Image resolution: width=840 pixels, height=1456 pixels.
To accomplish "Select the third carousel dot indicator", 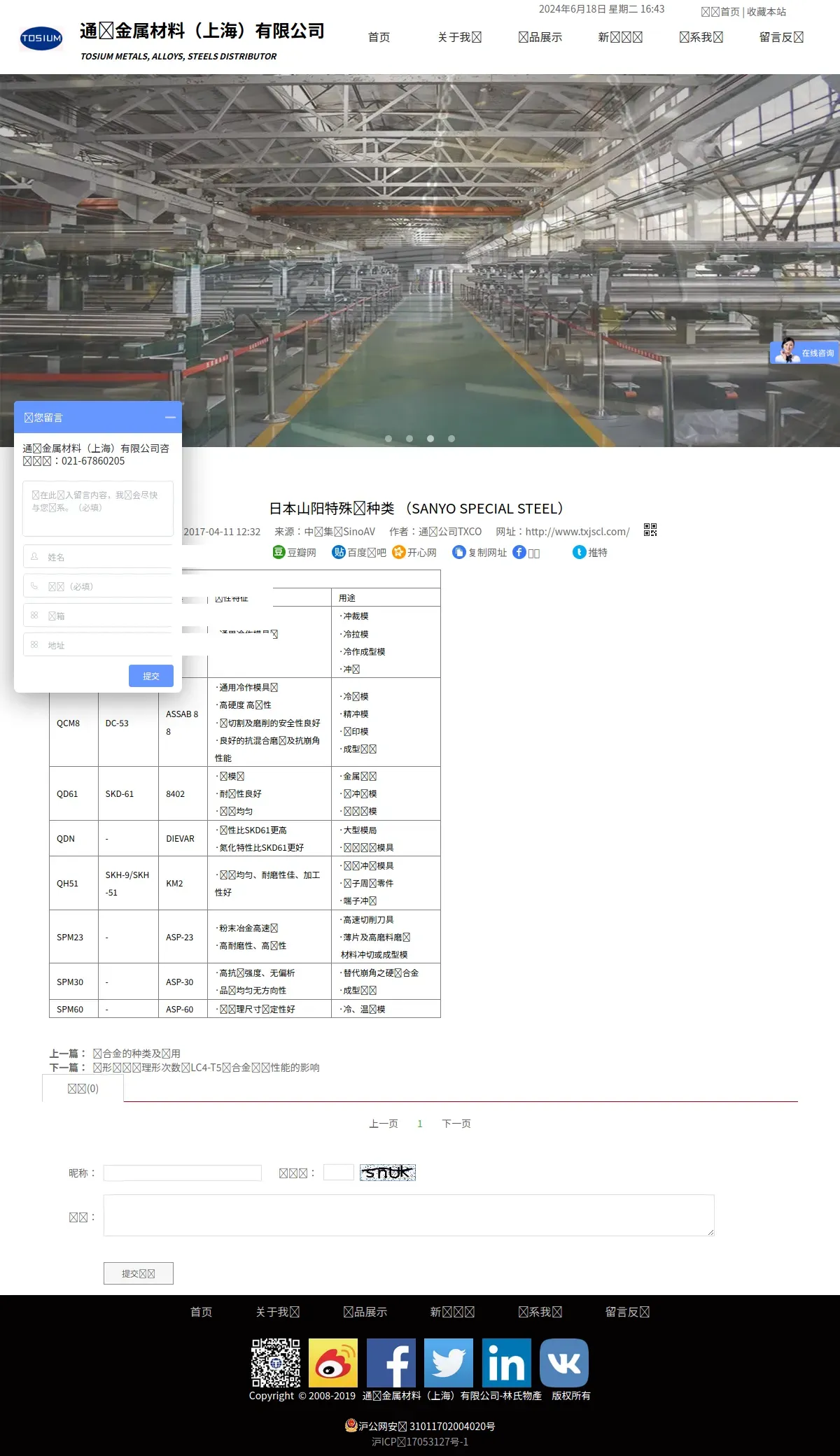I will pos(430,439).
